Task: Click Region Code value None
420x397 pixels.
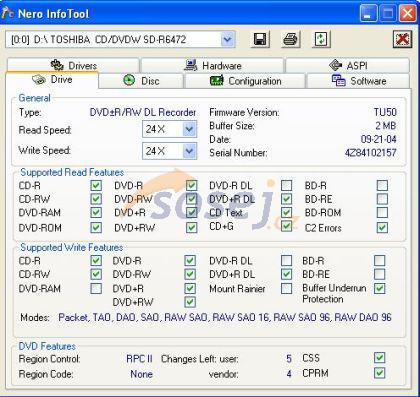Action: (x=142, y=374)
